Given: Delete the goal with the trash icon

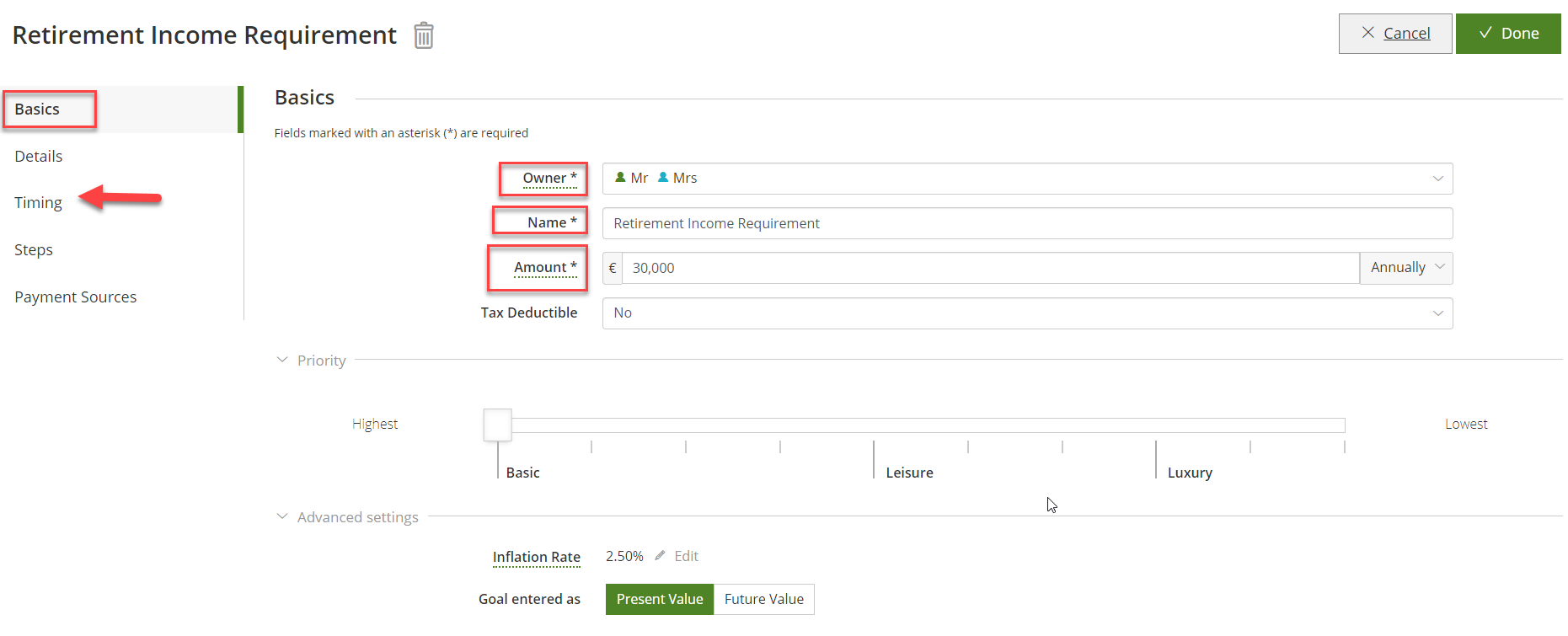Looking at the screenshot, I should point(424,35).
